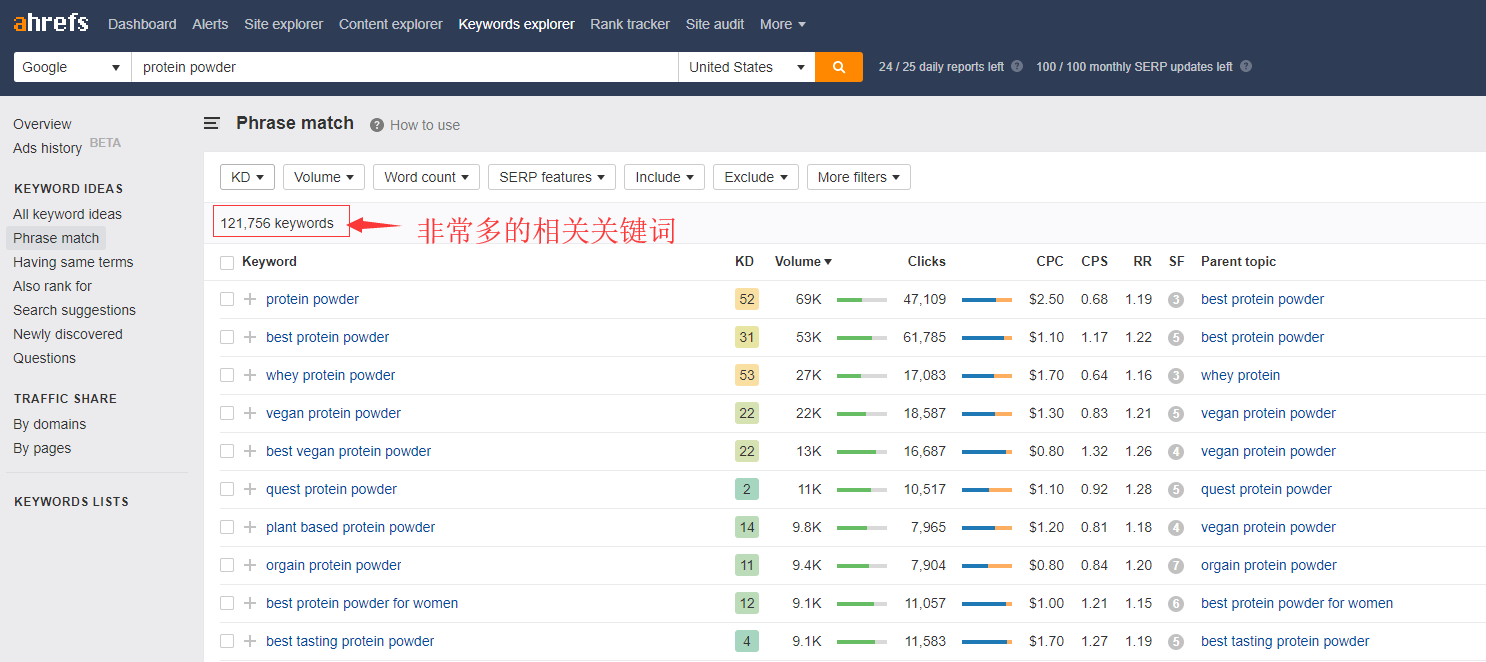
Task: Open the United States country selector
Action: pos(745,67)
